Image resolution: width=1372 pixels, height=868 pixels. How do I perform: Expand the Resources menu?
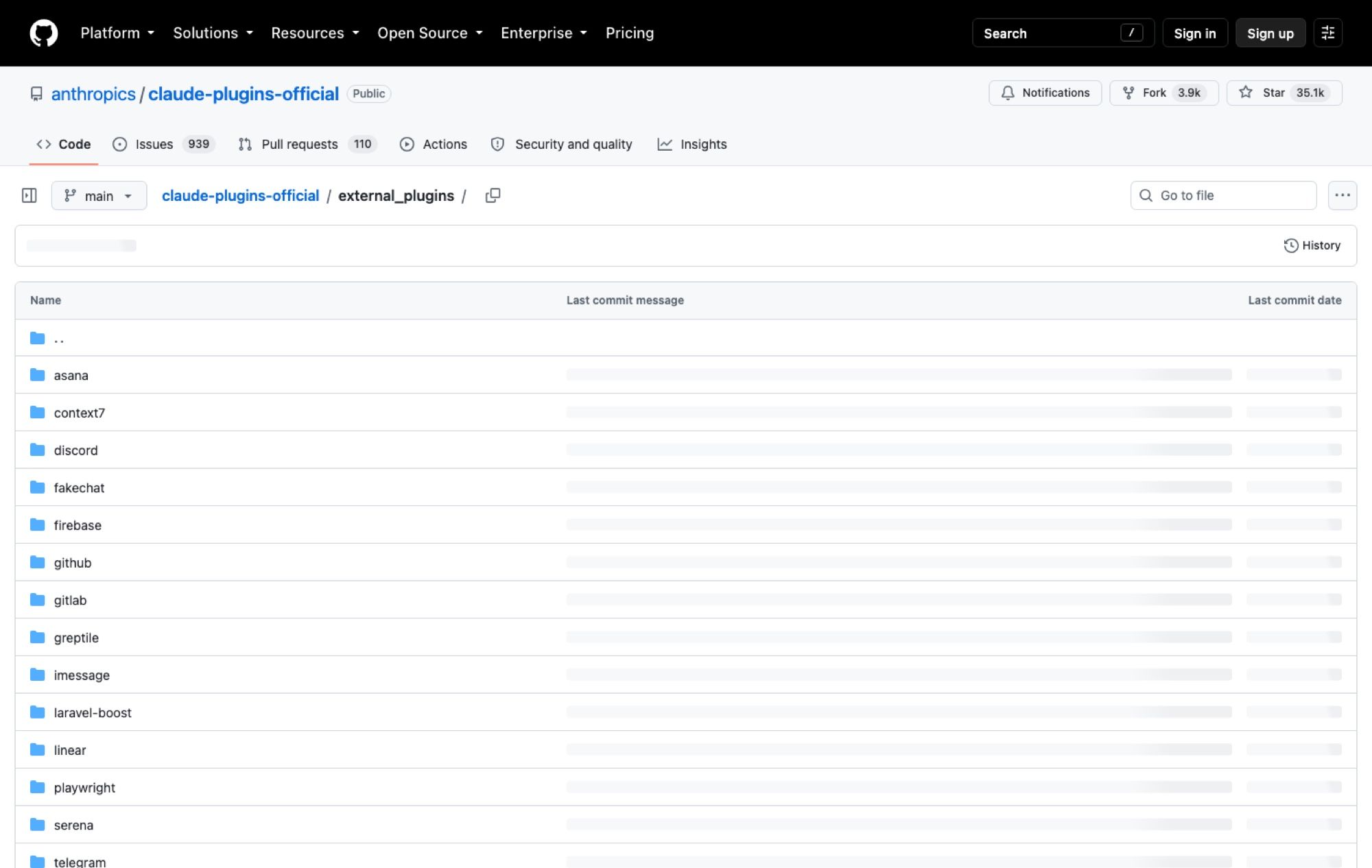pyautogui.click(x=315, y=33)
